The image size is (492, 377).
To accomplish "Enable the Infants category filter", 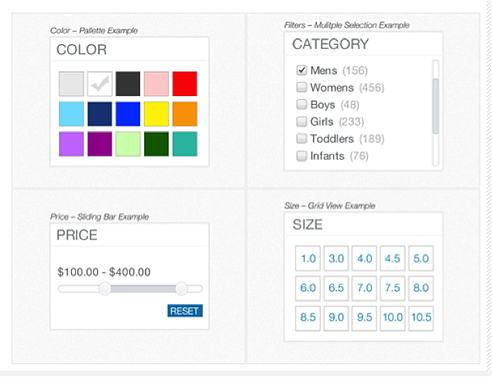I will click(302, 156).
